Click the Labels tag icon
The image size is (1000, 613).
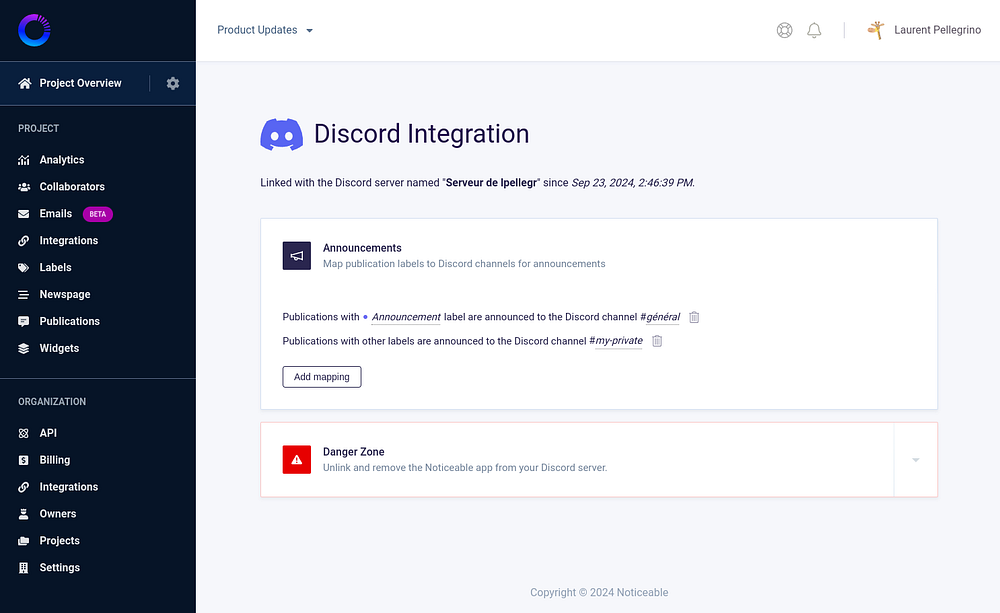point(24,267)
